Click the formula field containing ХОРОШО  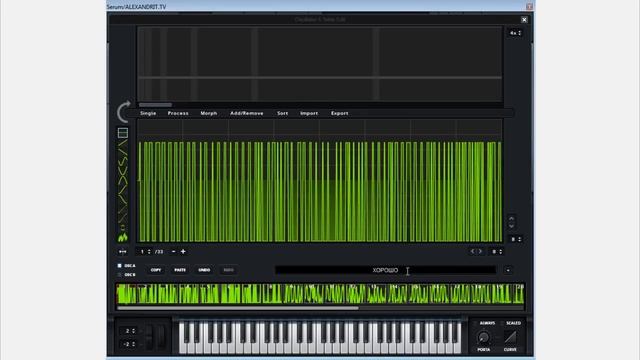click(x=385, y=270)
